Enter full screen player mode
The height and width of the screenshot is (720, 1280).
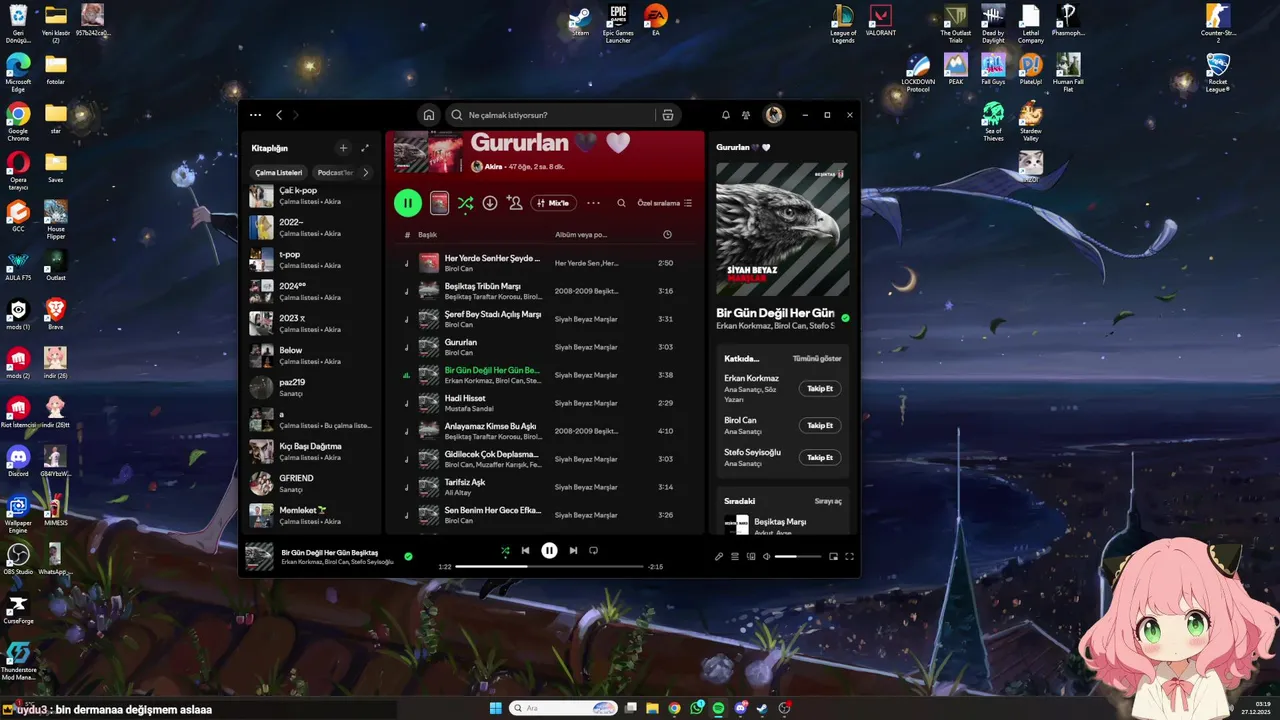[850, 556]
